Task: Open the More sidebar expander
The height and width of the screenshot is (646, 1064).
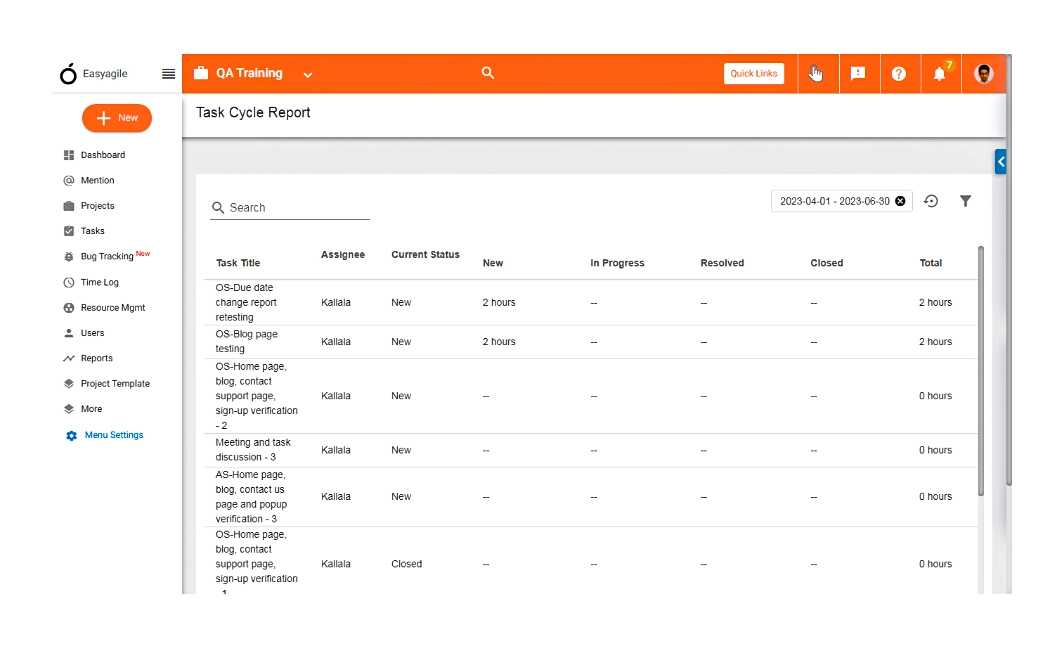Action: (x=91, y=409)
